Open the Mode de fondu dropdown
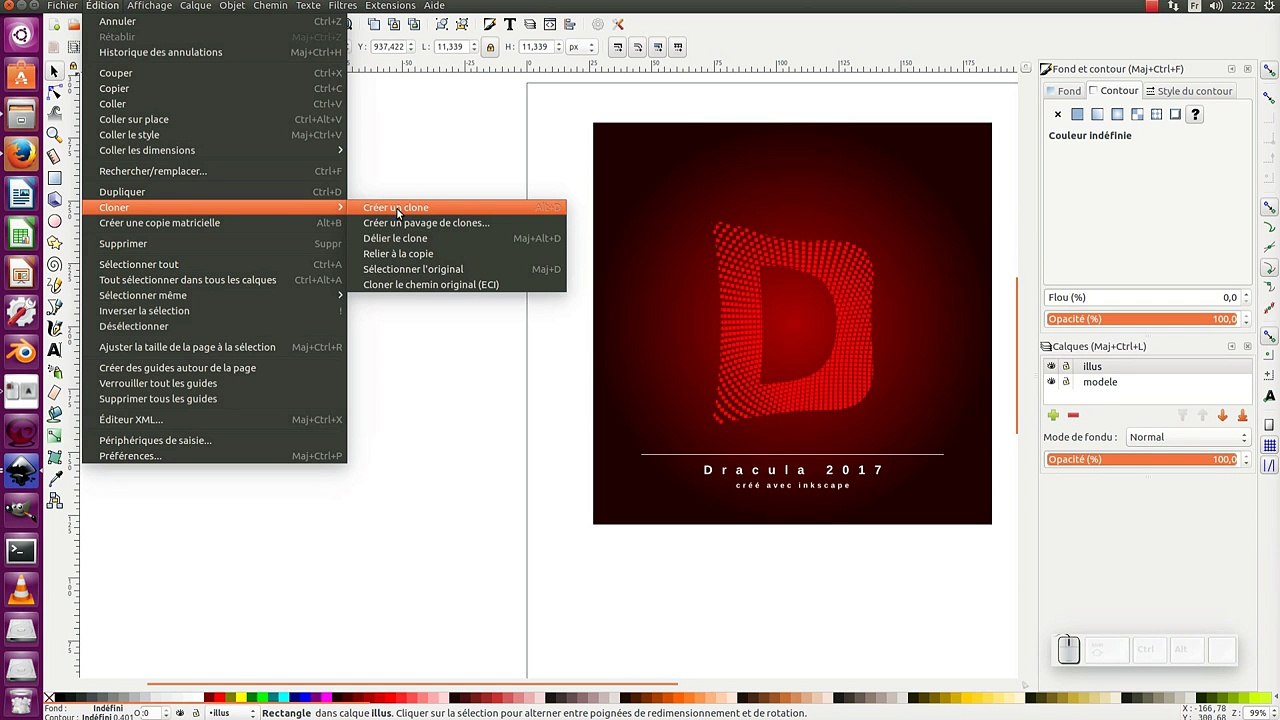 pos(1188,437)
